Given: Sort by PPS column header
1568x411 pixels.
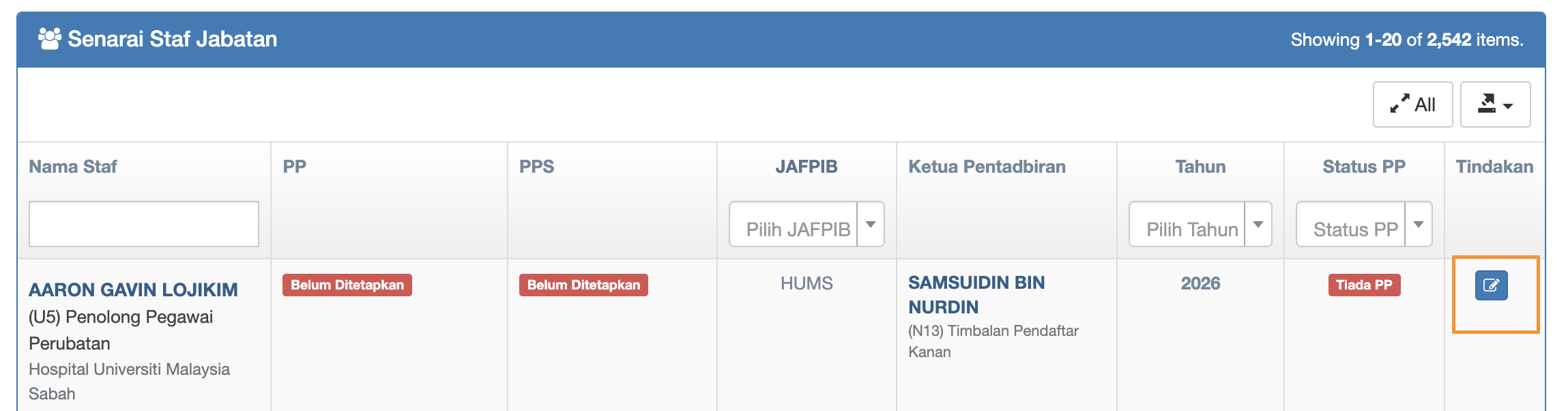Looking at the screenshot, I should click(x=536, y=167).
